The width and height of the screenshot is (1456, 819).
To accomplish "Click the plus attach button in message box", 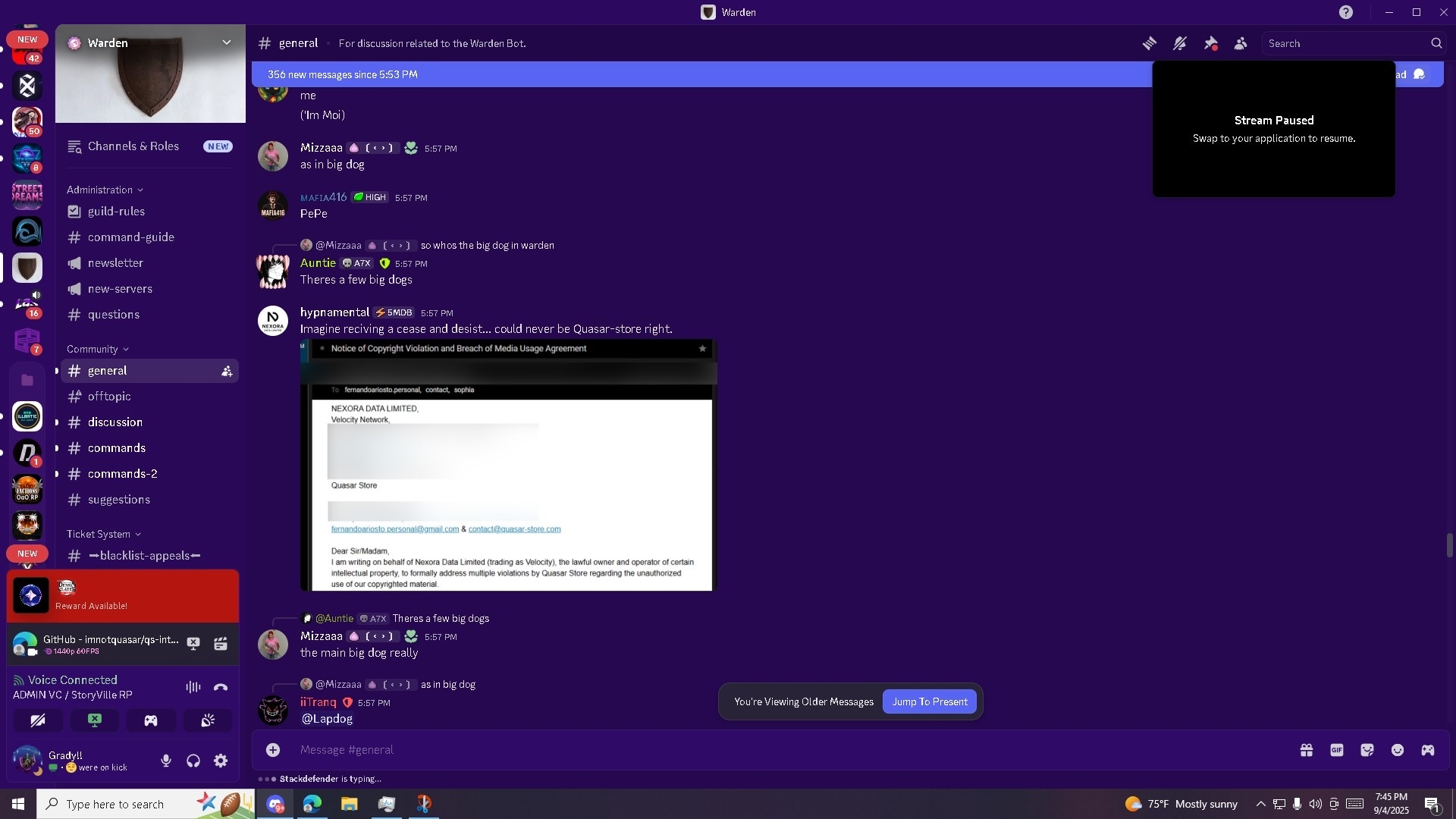I will [x=273, y=750].
